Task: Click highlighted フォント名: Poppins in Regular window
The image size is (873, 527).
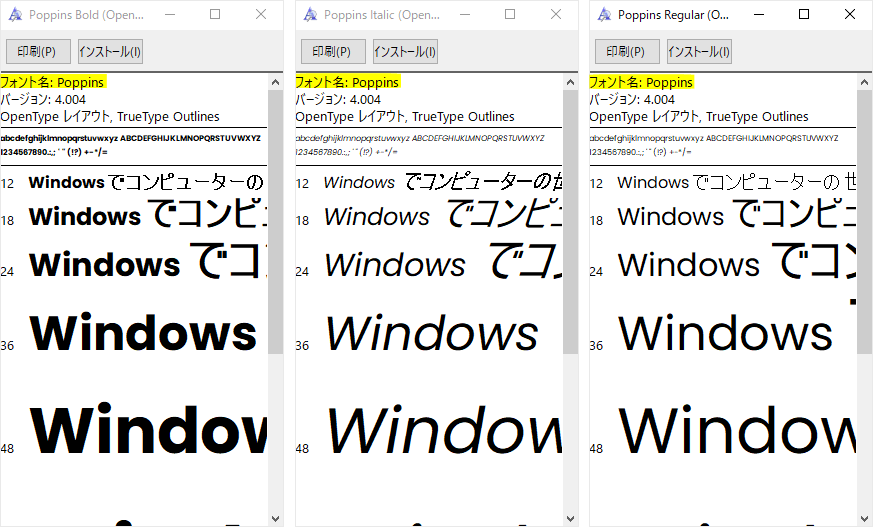Action: 641,82
